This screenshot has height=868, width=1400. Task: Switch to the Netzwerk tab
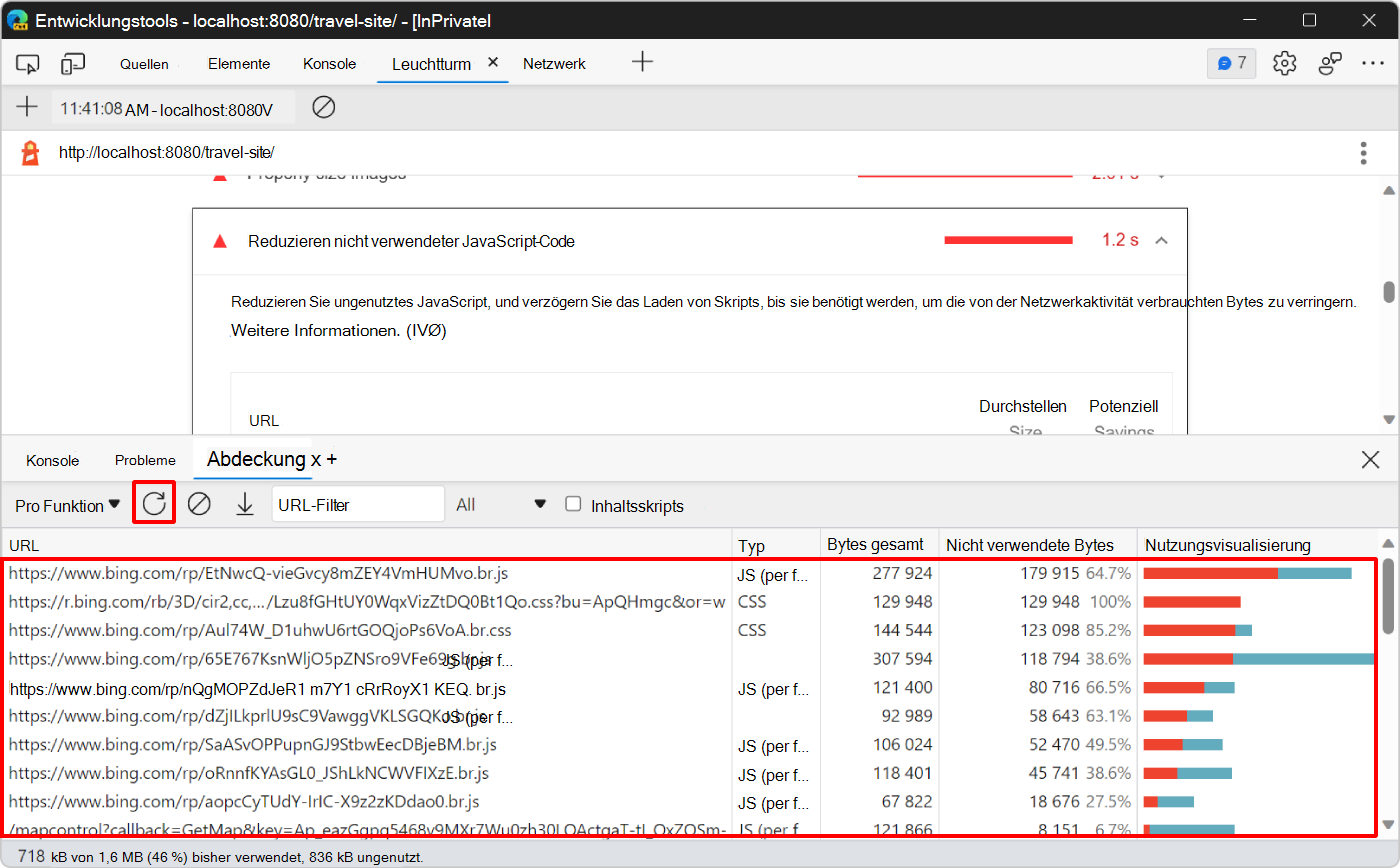(x=554, y=64)
